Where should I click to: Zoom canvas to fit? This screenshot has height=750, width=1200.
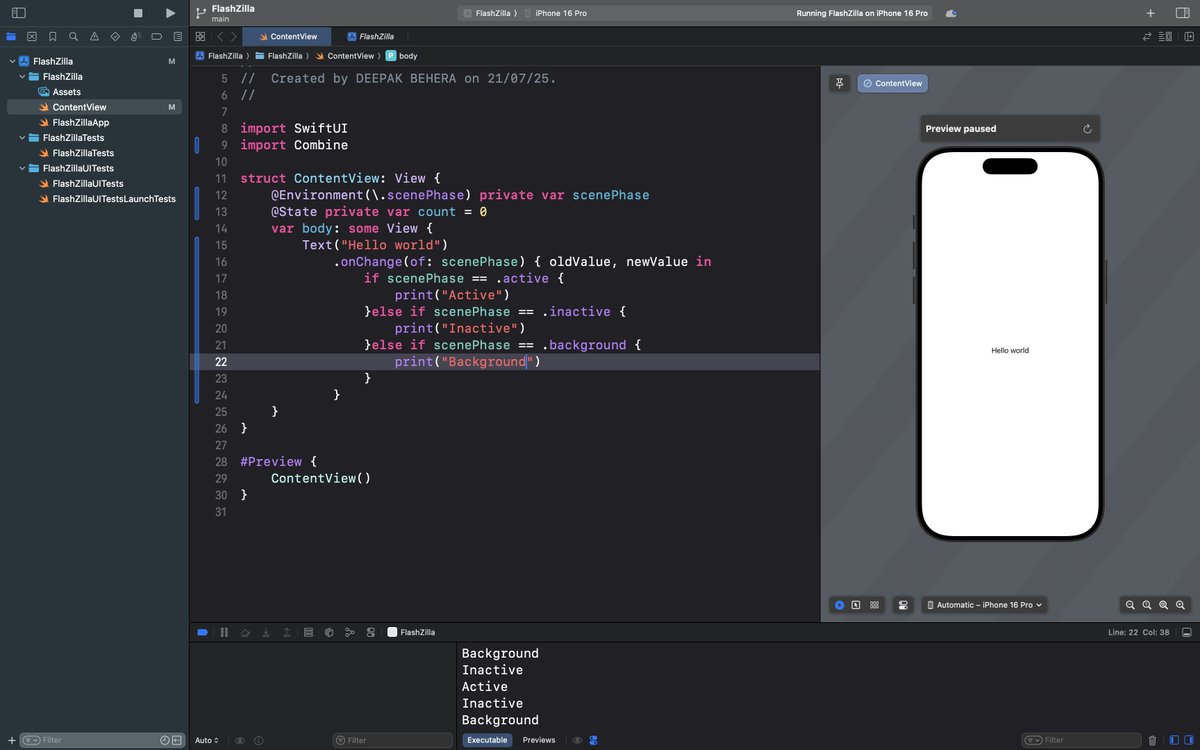[1164, 605]
